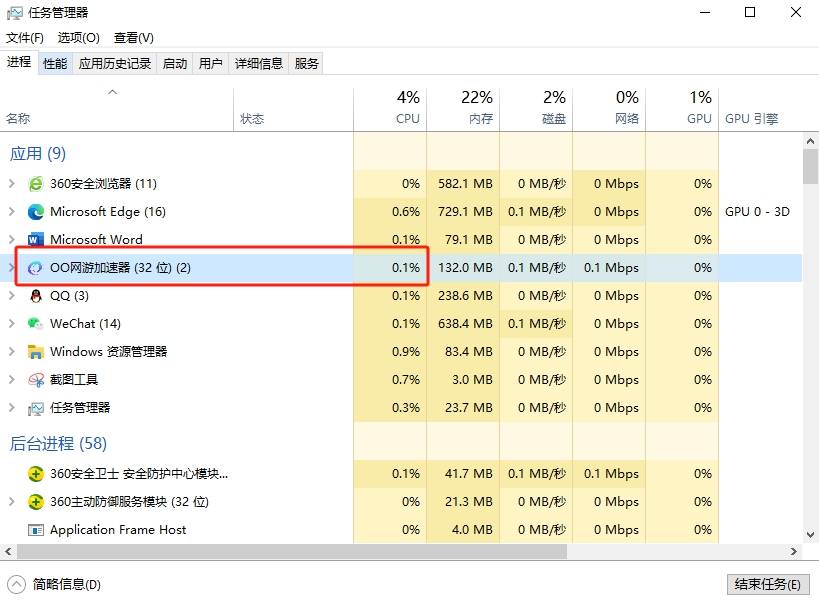
Task: Expand the Microsoft Edge (16) process group
Action: pyautogui.click(x=11, y=211)
